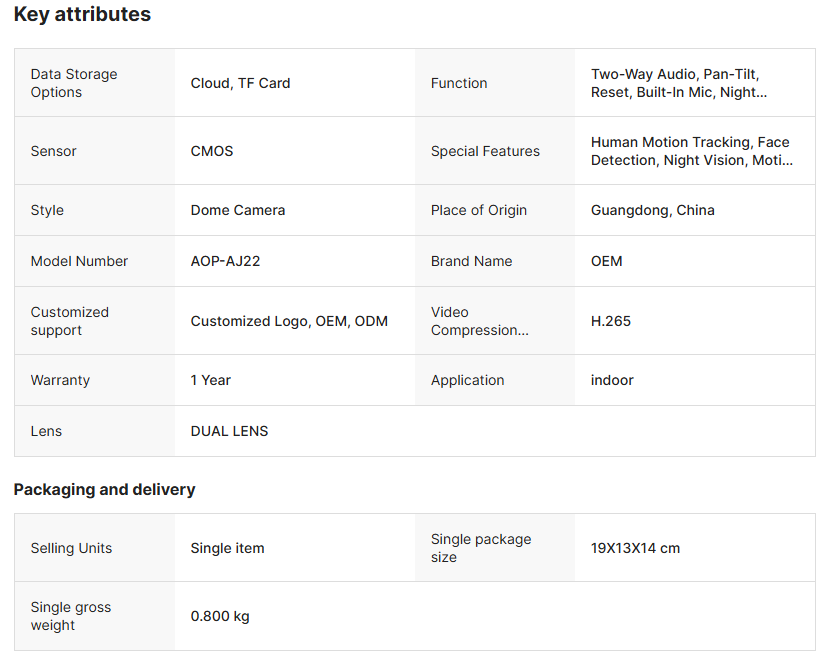Click the 0.800 kg gross weight value
This screenshot has height=660, width=825.
pyautogui.click(x=220, y=616)
